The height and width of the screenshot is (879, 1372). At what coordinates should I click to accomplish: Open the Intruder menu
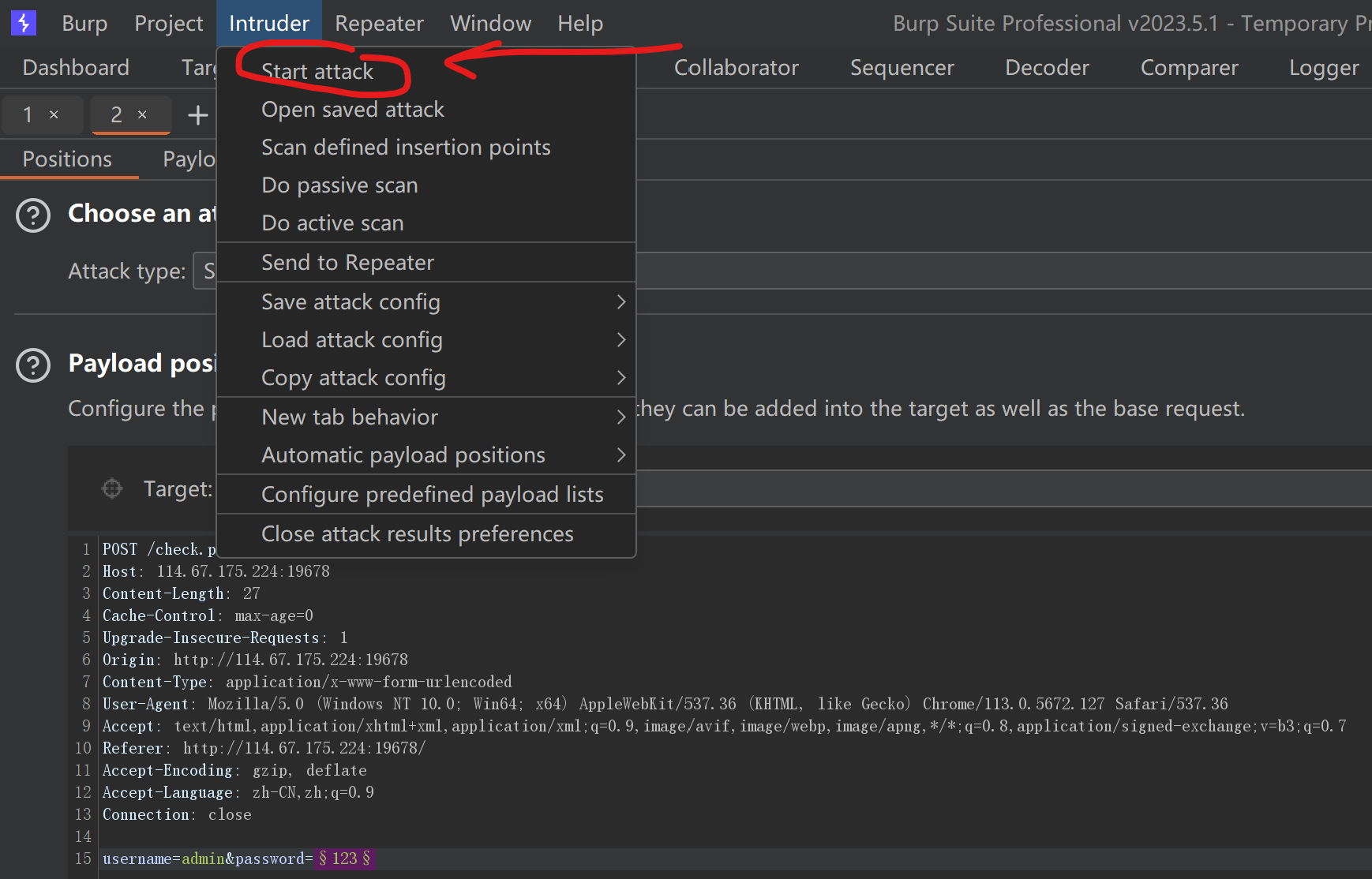pos(268,24)
